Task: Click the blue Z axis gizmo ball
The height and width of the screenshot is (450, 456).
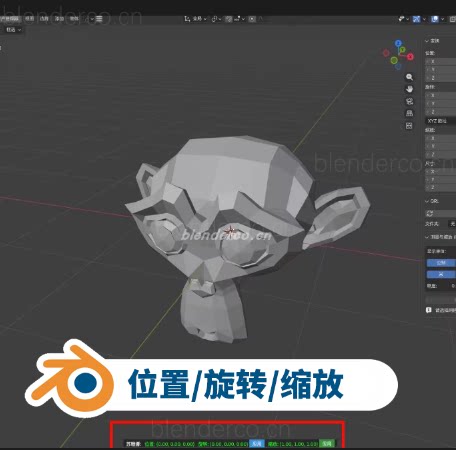Action: coord(398,43)
